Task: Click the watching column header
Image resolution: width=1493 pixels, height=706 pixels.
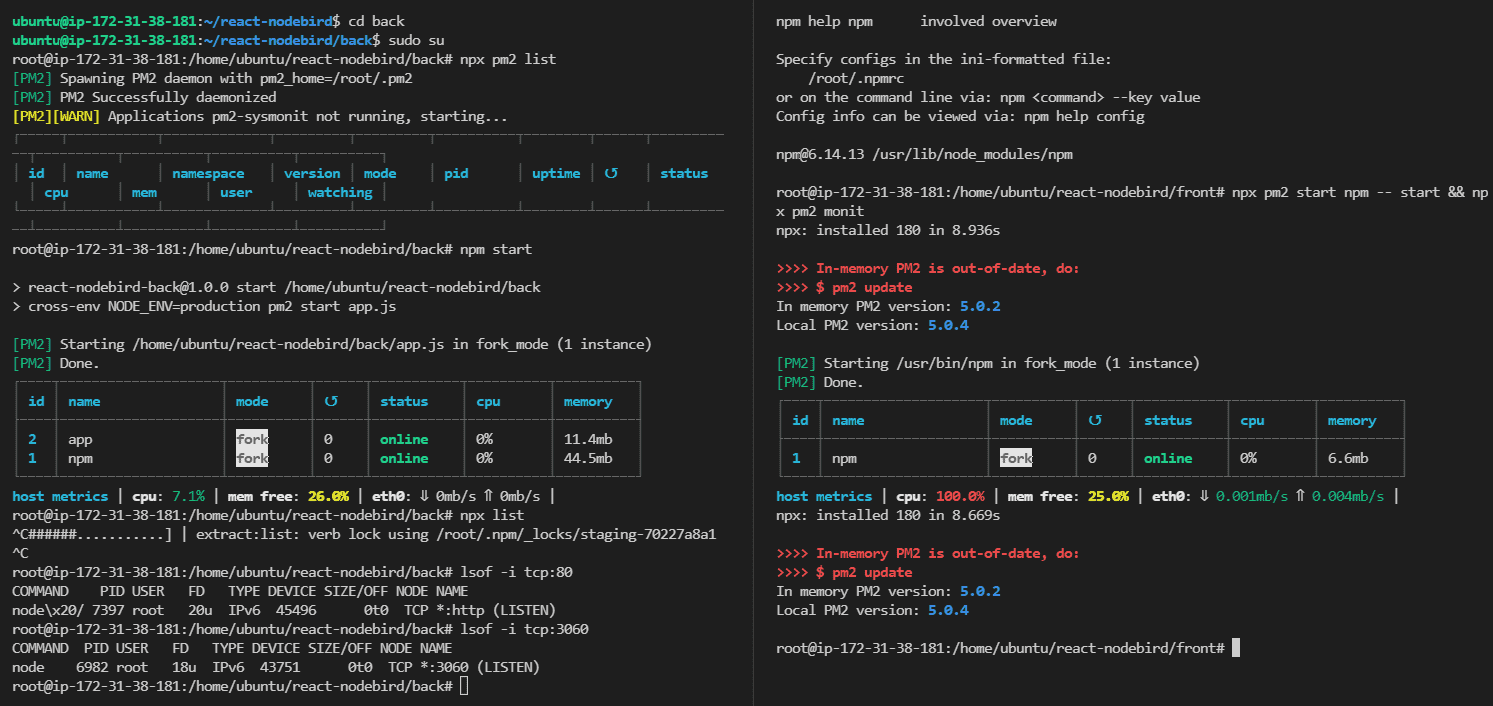Action: (340, 192)
